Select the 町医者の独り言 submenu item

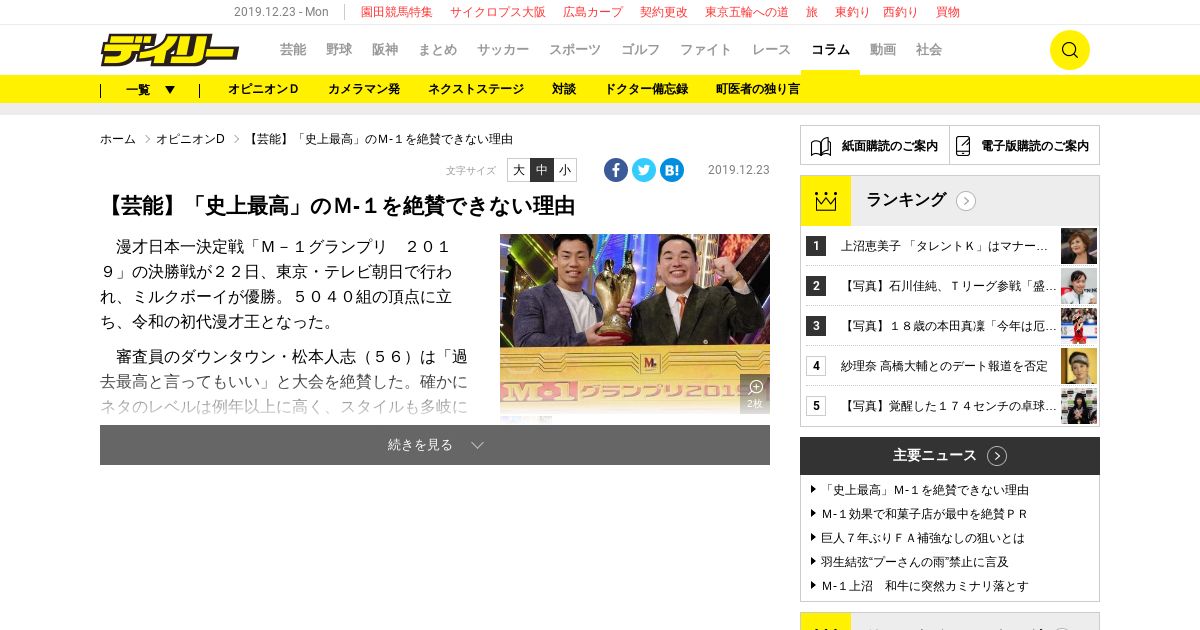758,89
